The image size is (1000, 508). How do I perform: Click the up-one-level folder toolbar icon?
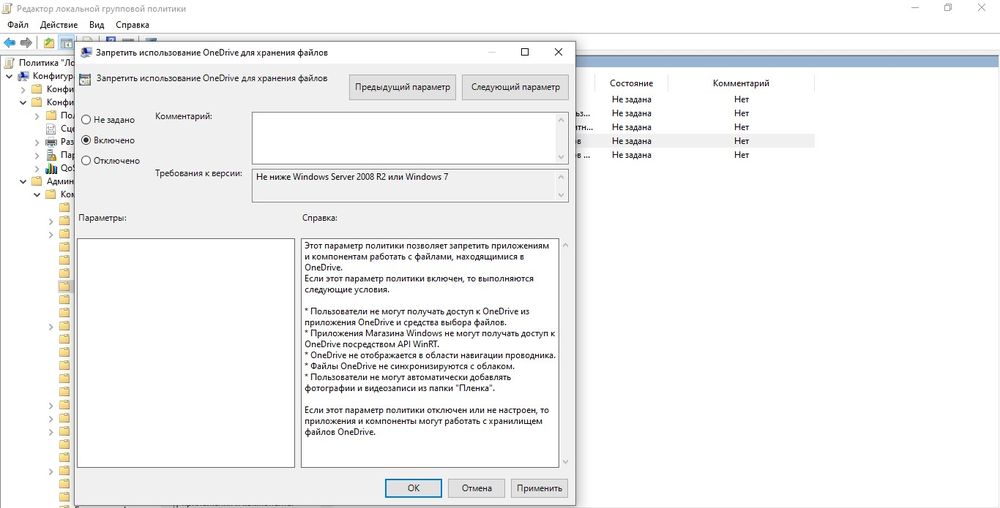[48, 43]
